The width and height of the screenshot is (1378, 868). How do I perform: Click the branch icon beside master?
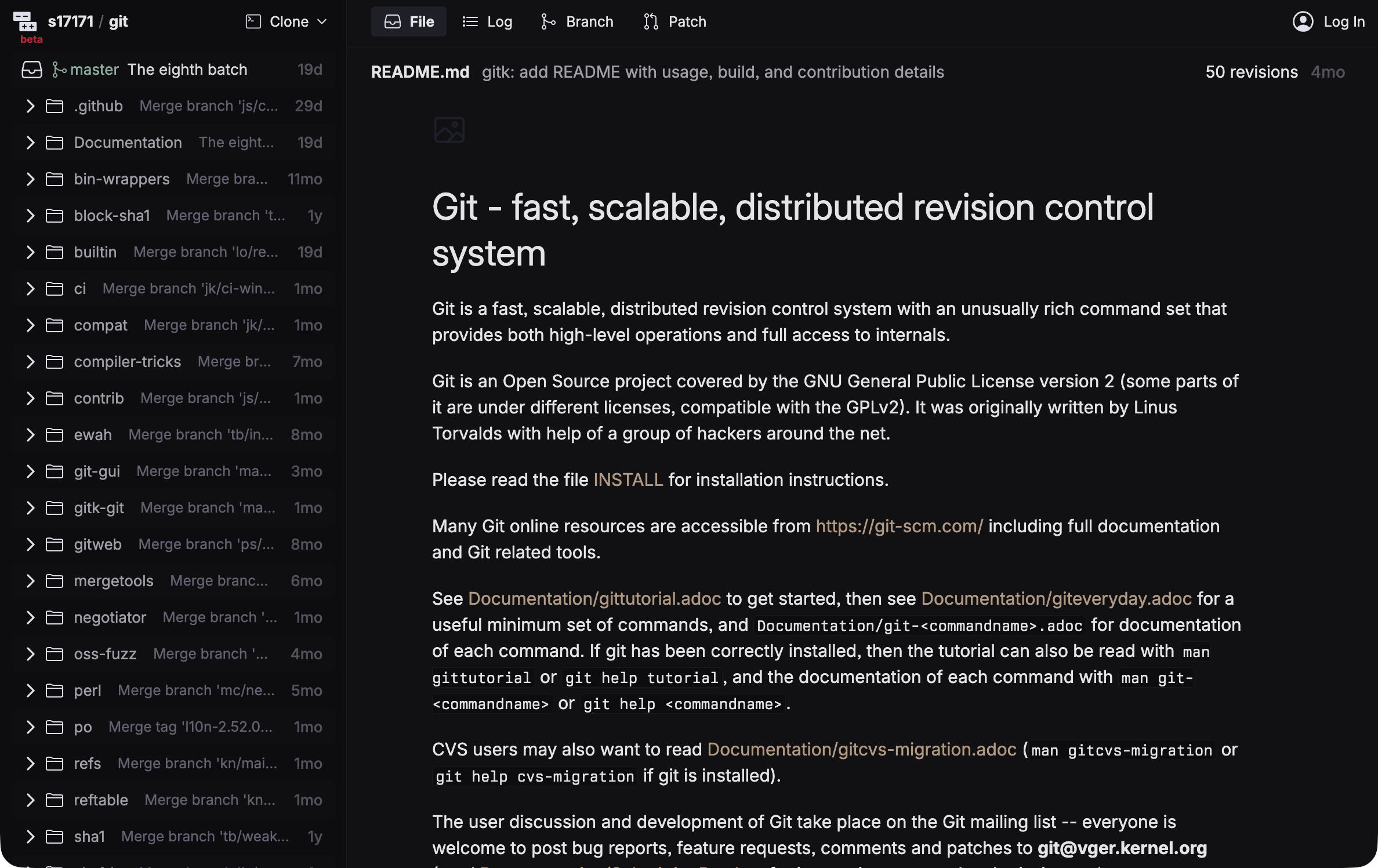[59, 70]
